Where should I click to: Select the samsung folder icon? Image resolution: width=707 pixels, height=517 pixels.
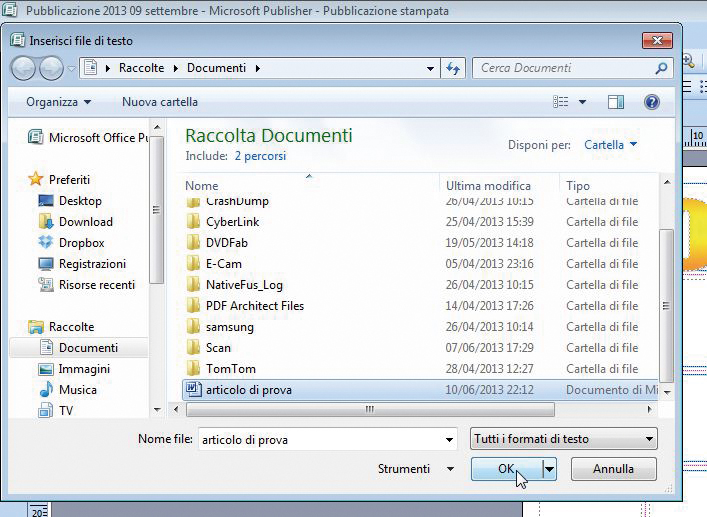[193, 327]
